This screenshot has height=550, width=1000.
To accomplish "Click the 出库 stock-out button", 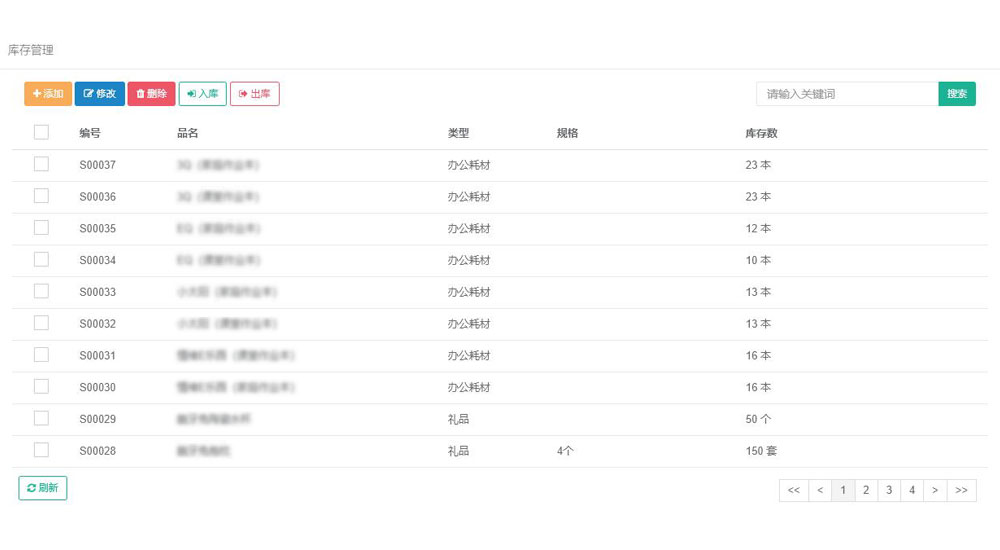I will [x=254, y=94].
